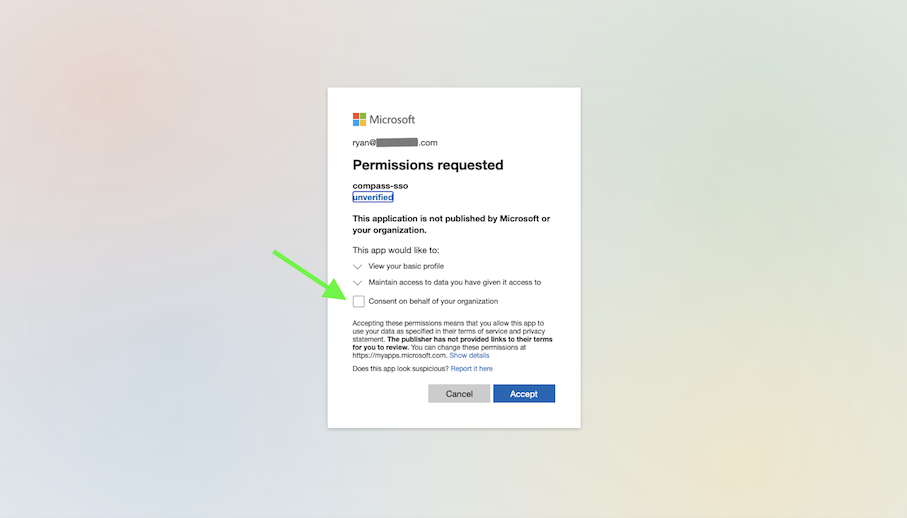907x518 pixels.
Task: Click the Report it here link
Action: [x=471, y=369]
